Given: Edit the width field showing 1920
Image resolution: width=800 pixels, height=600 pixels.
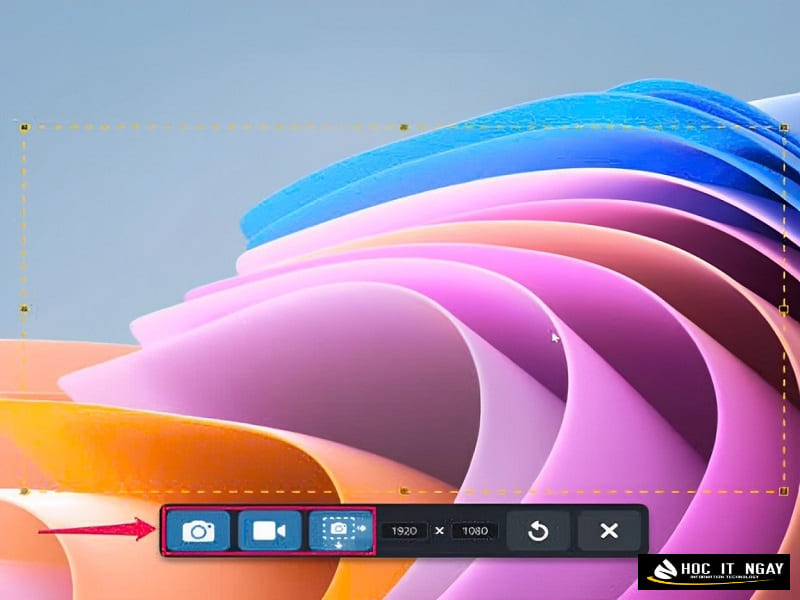Looking at the screenshot, I should tap(404, 531).
